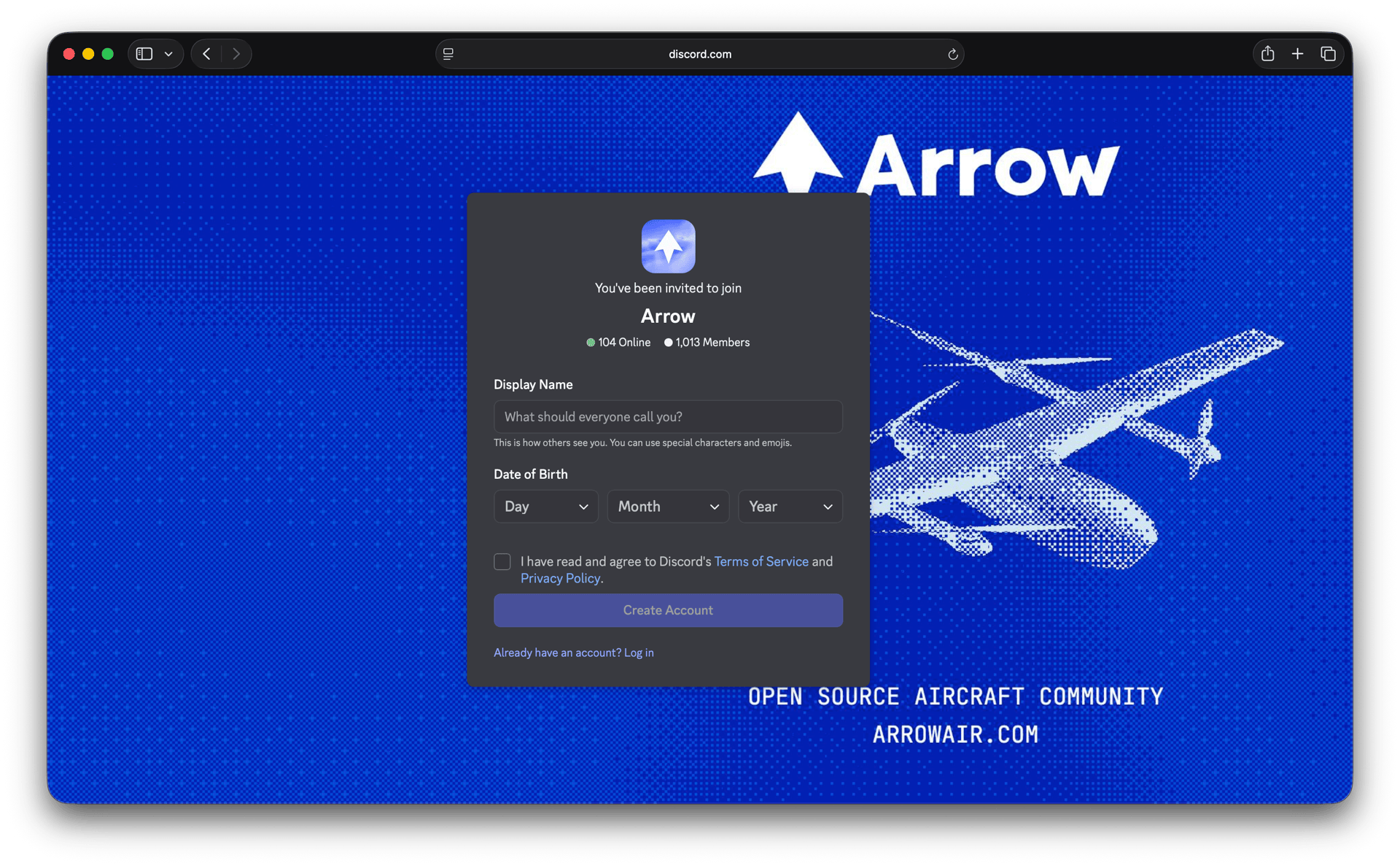Screen dimensions: 1400x866
Task: Minimize the window with yellow button
Action: [88, 54]
